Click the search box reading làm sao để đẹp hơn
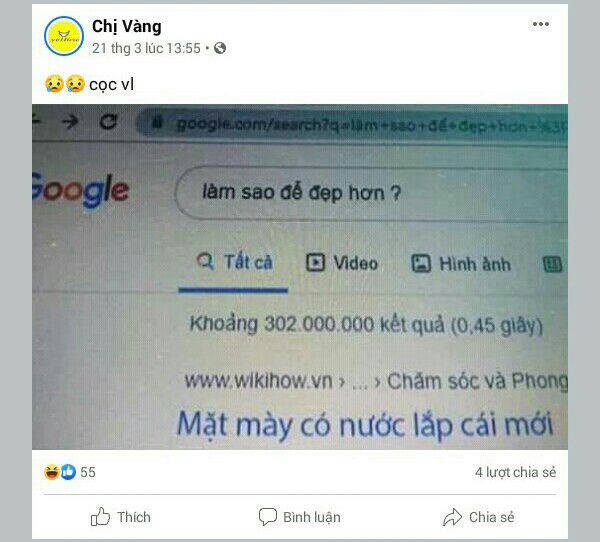The height and width of the screenshot is (542, 600). click(371, 193)
